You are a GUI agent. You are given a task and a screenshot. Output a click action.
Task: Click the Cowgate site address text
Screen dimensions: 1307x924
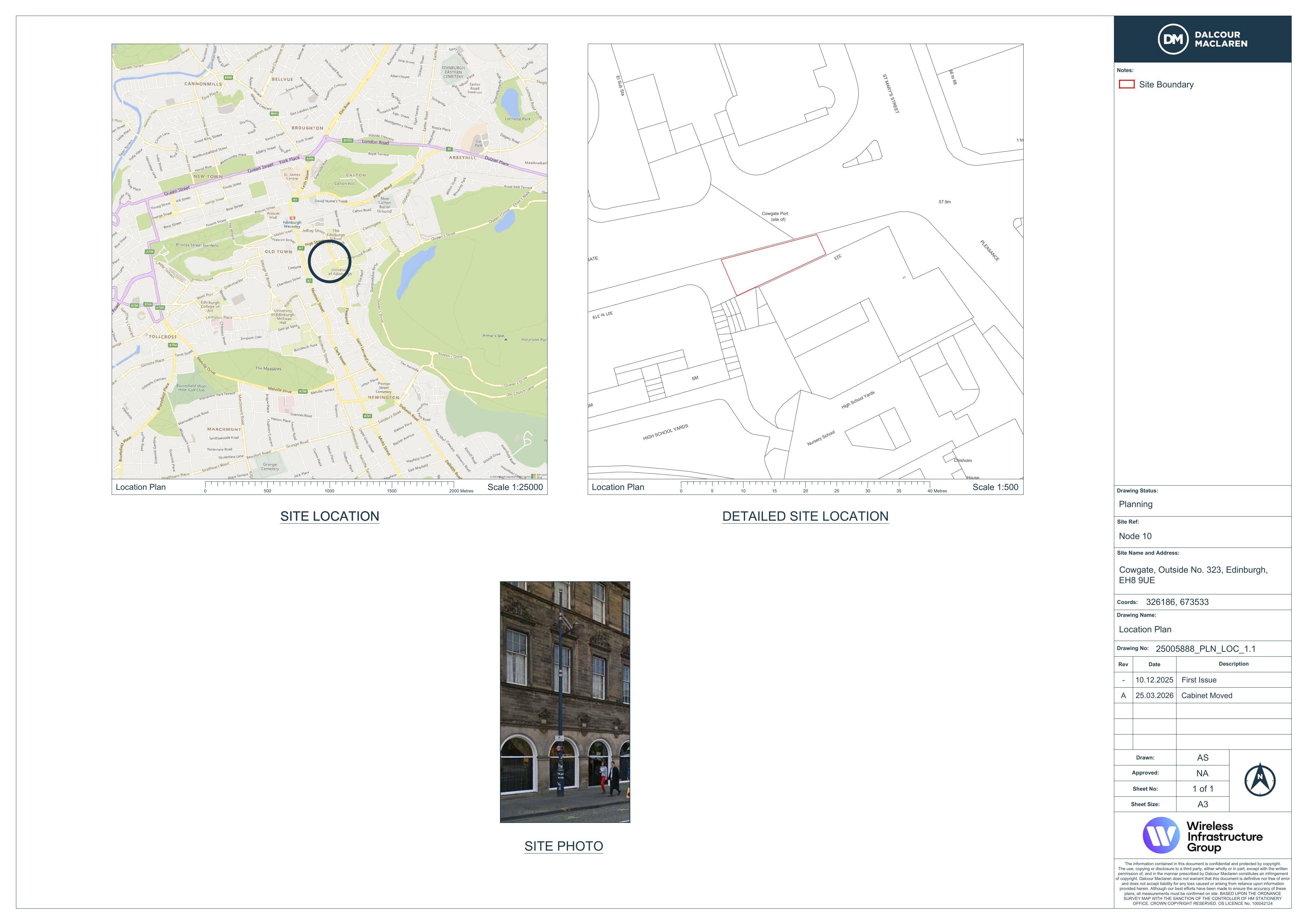[1193, 575]
